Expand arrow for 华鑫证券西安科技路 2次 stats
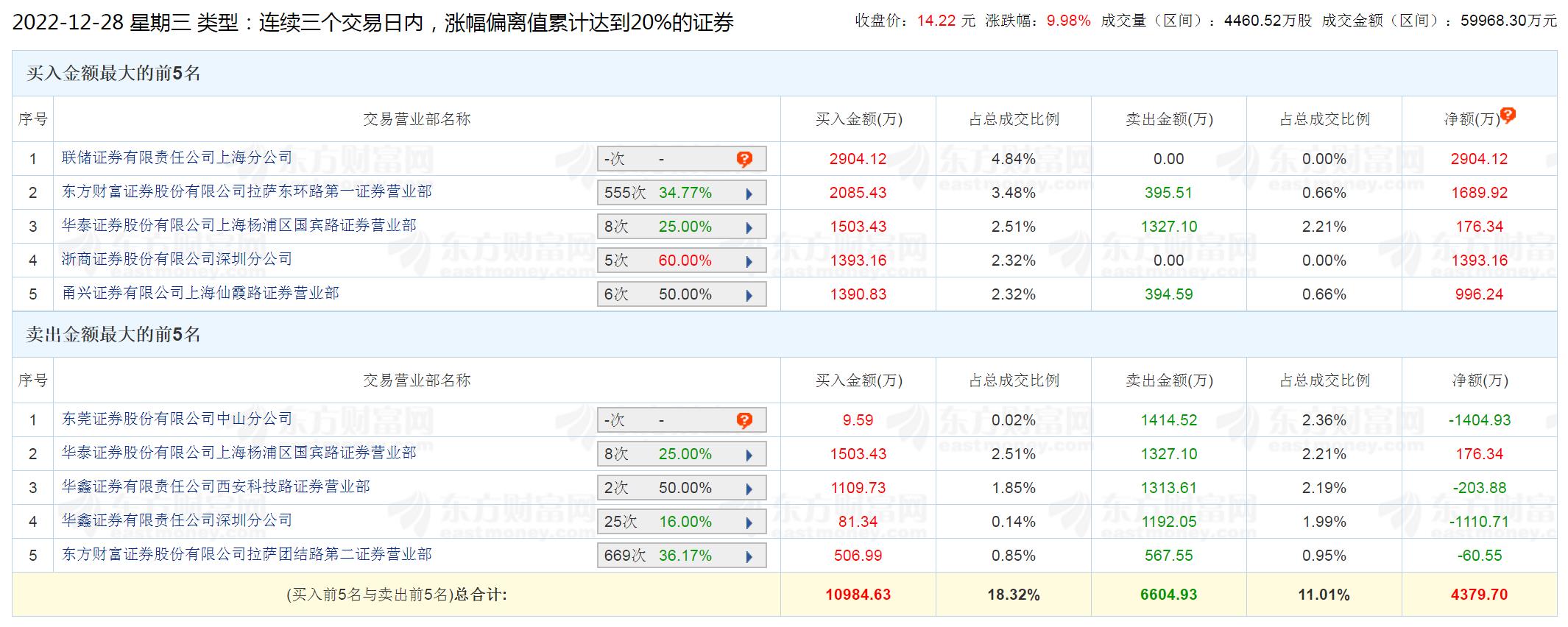 [749, 489]
